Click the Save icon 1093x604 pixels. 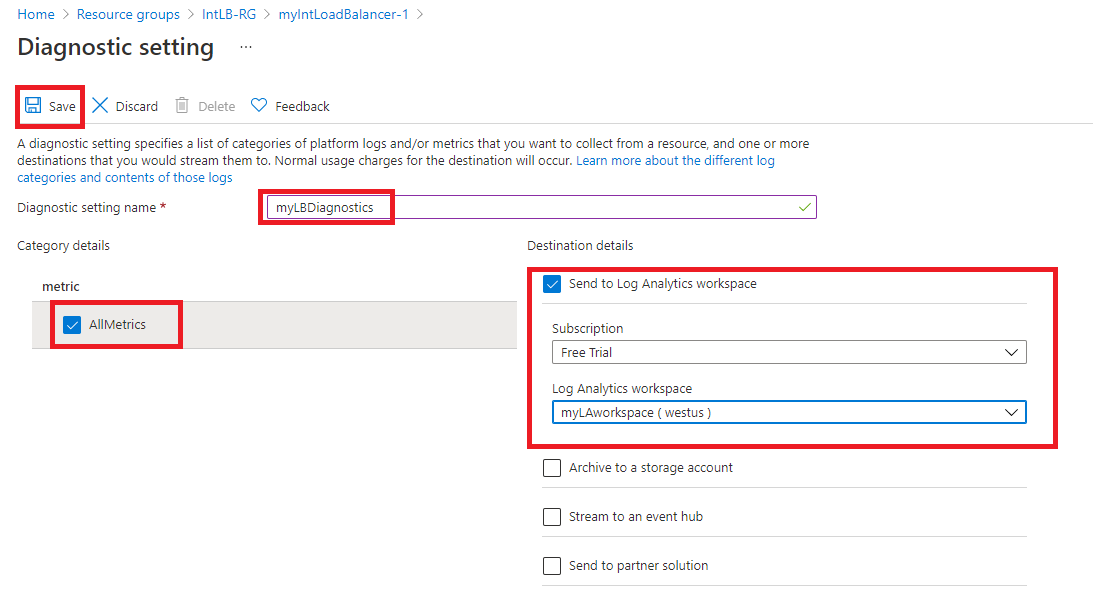click(31, 105)
